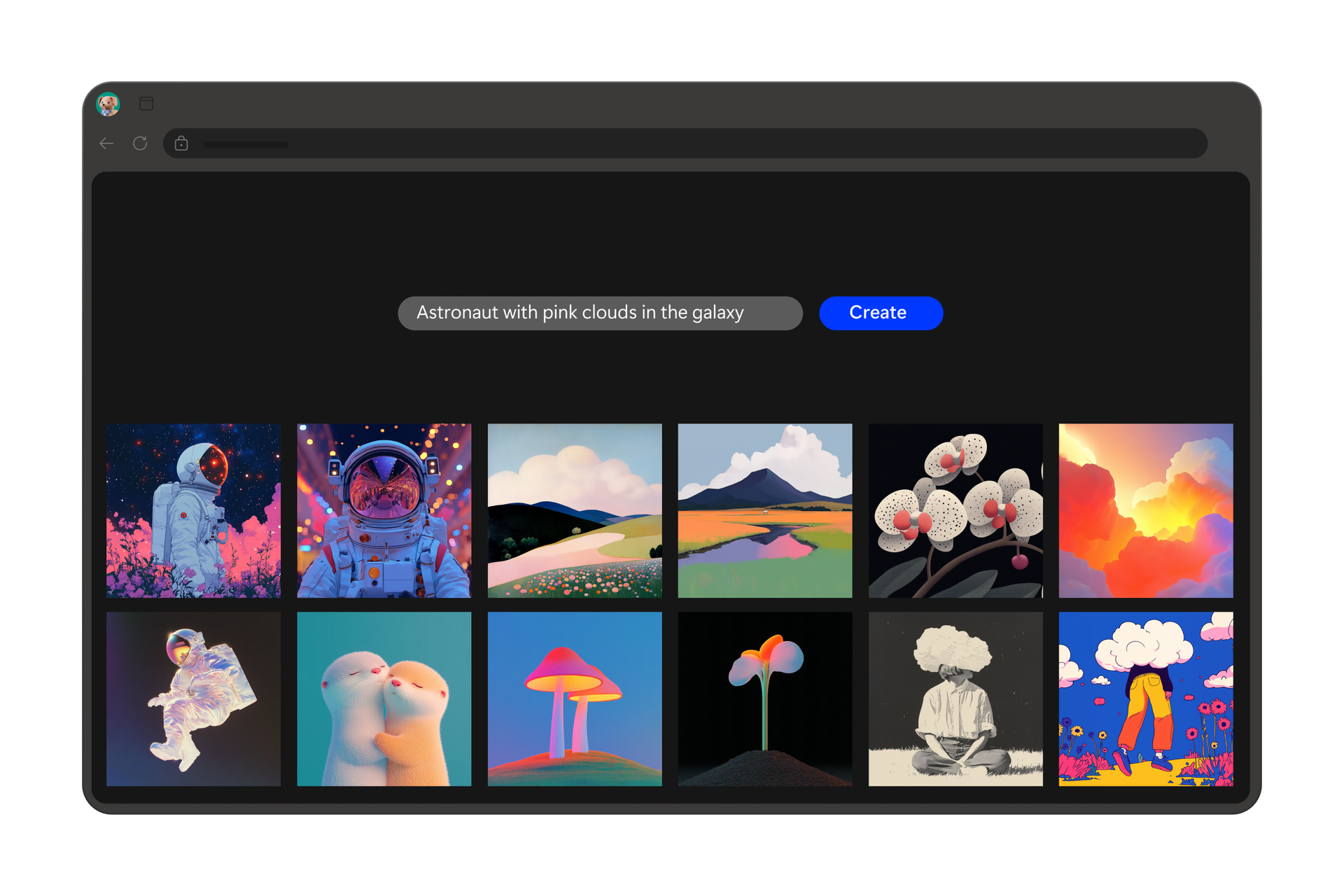
Task: Select the orange sunset clouds image
Action: 1145,510
